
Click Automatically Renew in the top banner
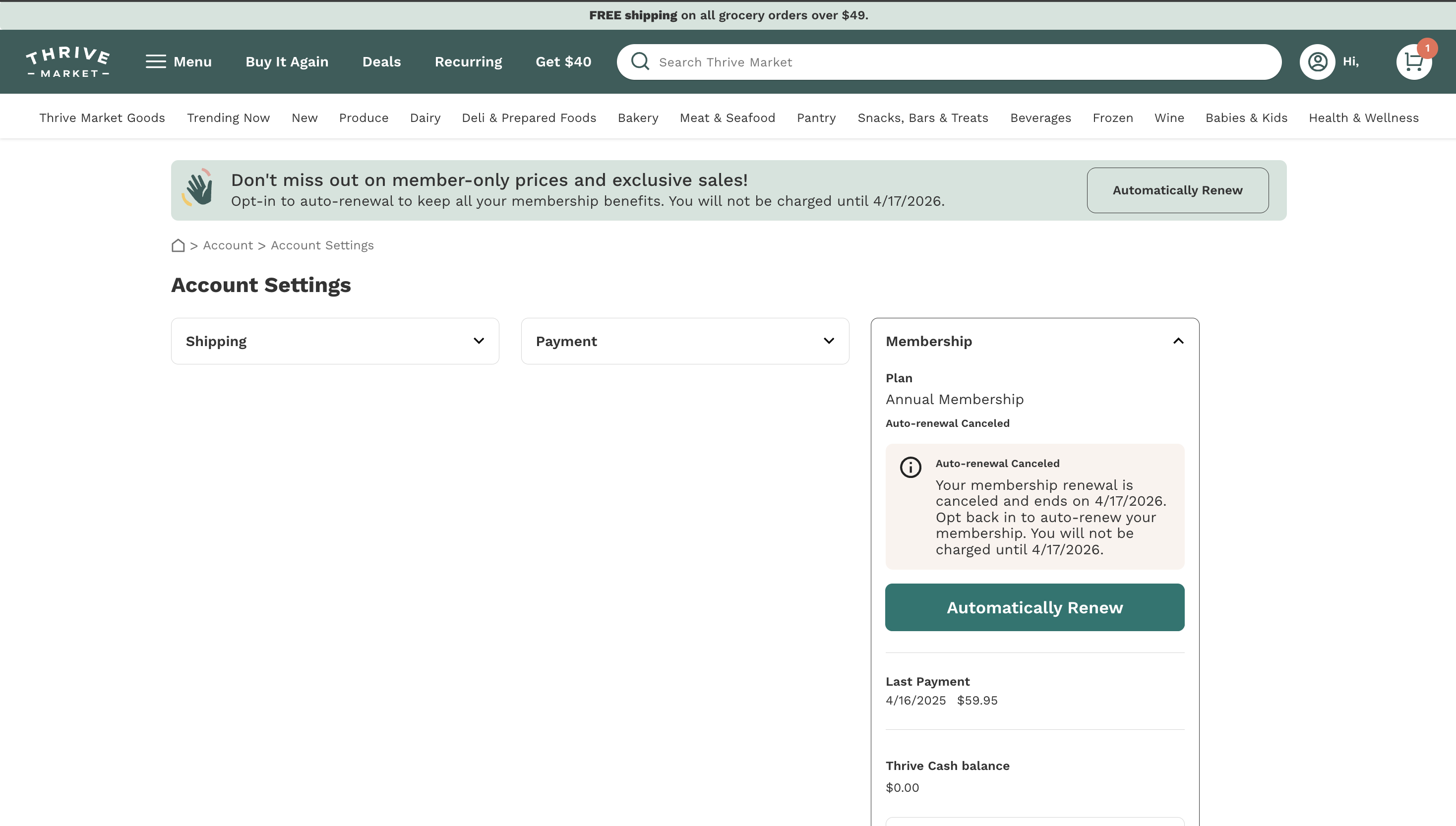[x=1177, y=190]
